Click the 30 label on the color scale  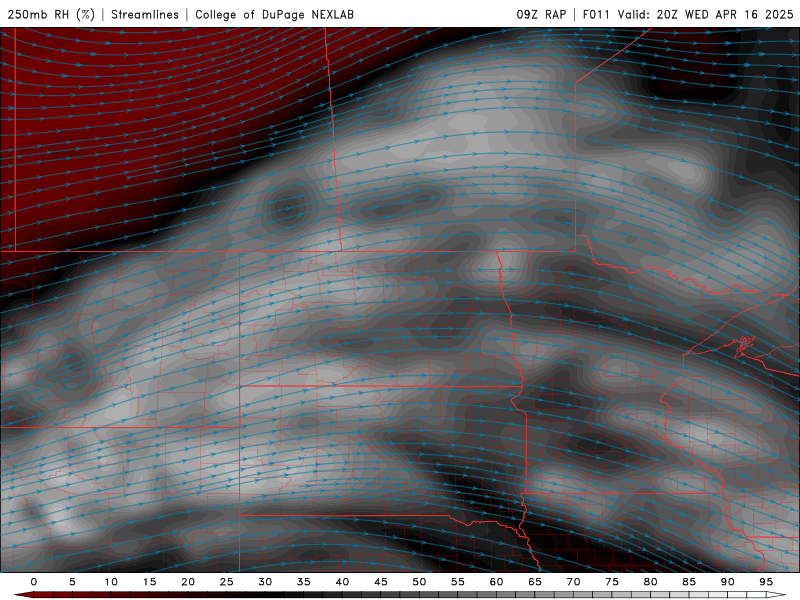pos(265,582)
